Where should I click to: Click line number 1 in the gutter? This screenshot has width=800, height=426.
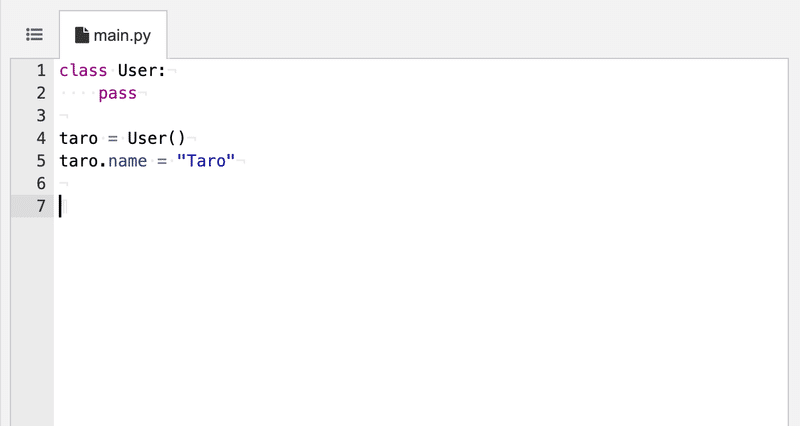[40, 71]
